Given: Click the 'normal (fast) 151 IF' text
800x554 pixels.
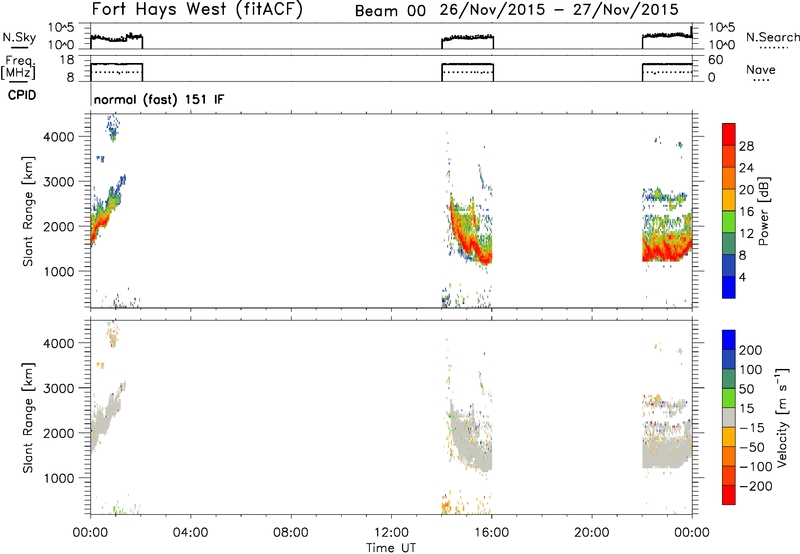Looking at the screenshot, I should point(159,99).
